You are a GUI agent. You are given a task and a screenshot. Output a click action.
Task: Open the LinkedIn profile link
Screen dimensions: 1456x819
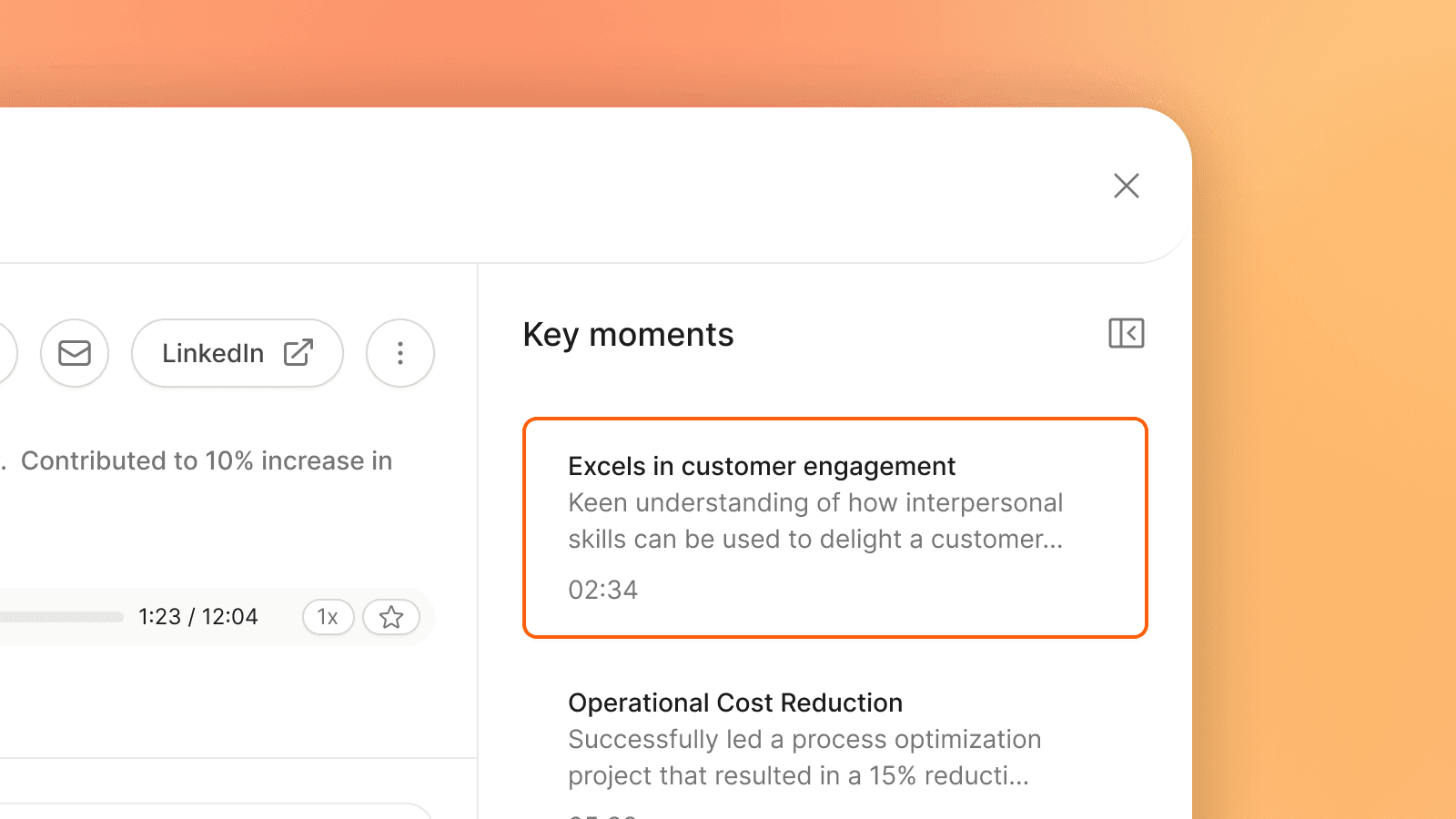point(238,353)
